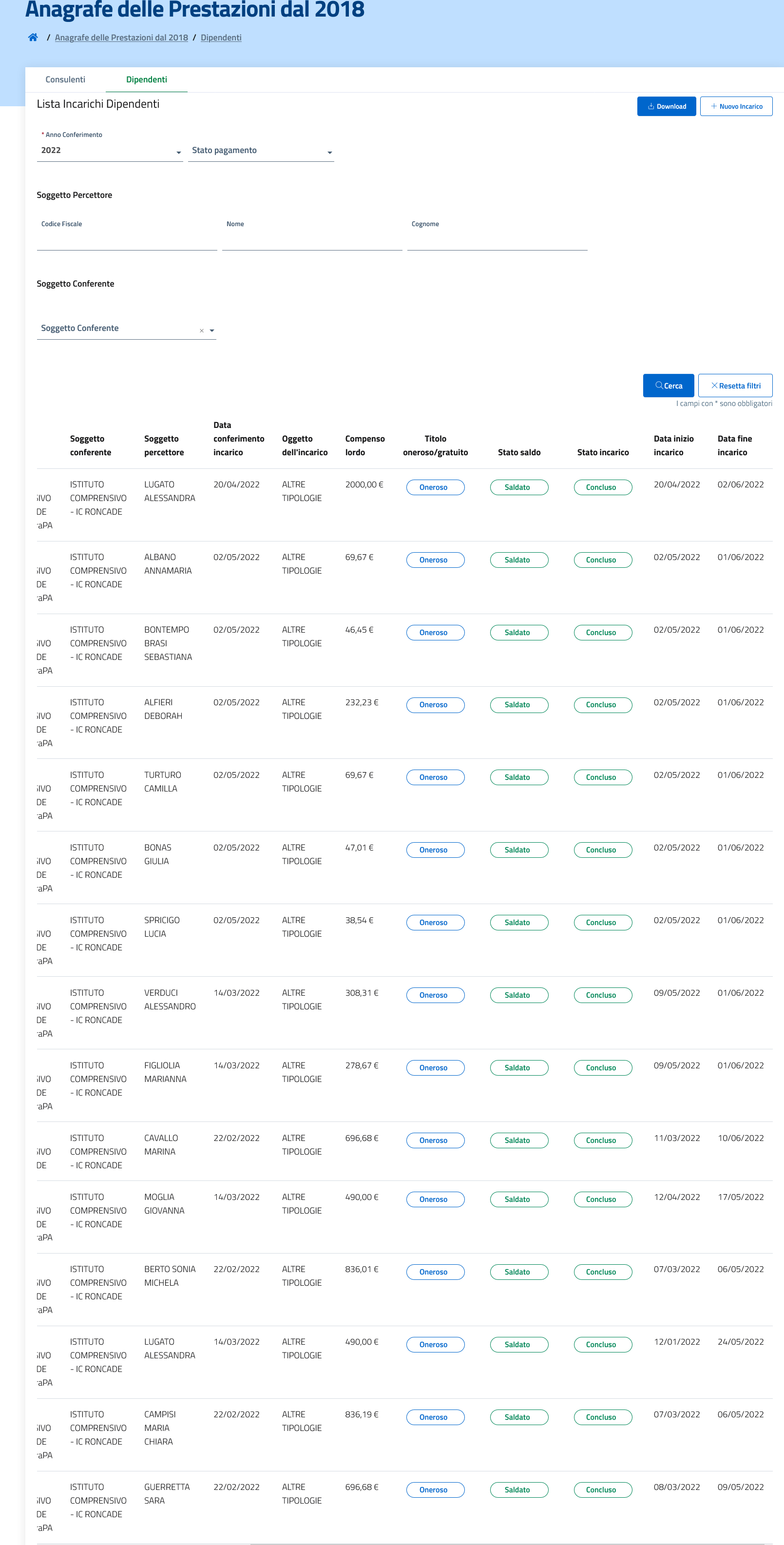Expand the Stato pagamento dropdown

tap(261, 151)
